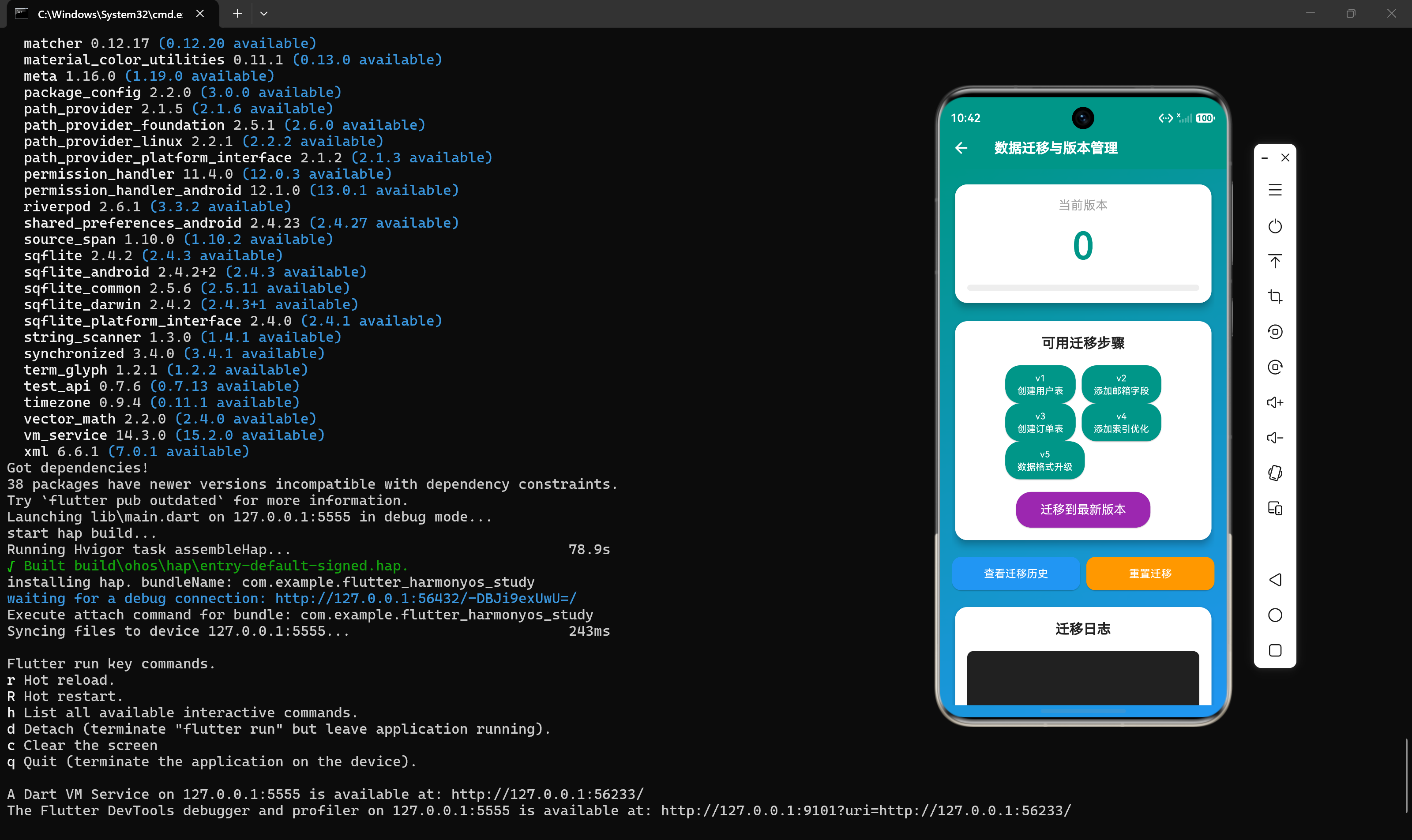This screenshot has height=840, width=1412.
Task: Tap the 迁移到最新版本 purple button
Action: point(1082,510)
